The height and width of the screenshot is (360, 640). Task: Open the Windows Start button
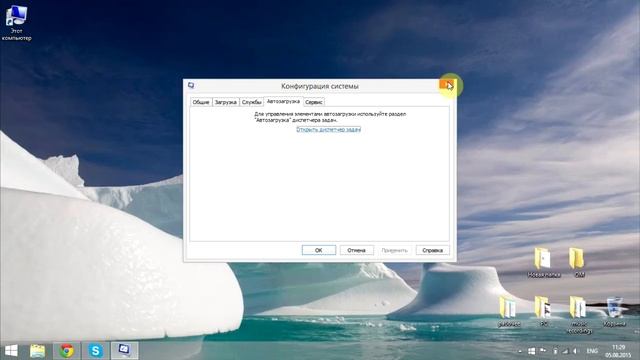click(x=11, y=351)
